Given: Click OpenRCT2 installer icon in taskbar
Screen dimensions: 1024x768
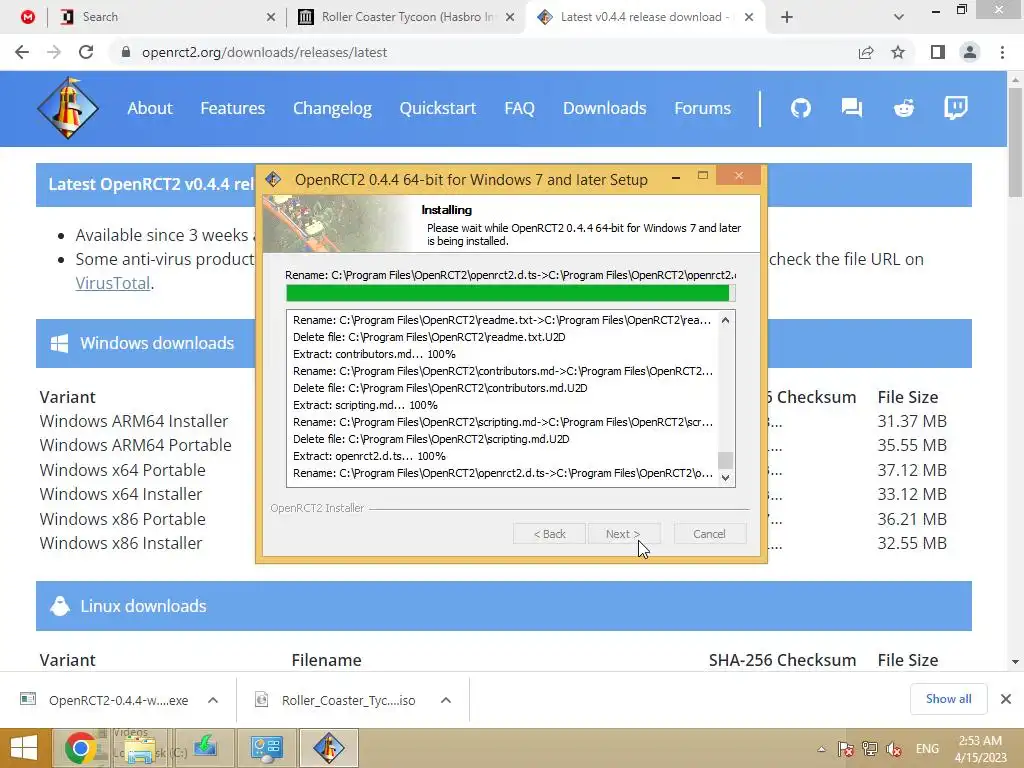Looking at the screenshot, I should pos(328,748).
